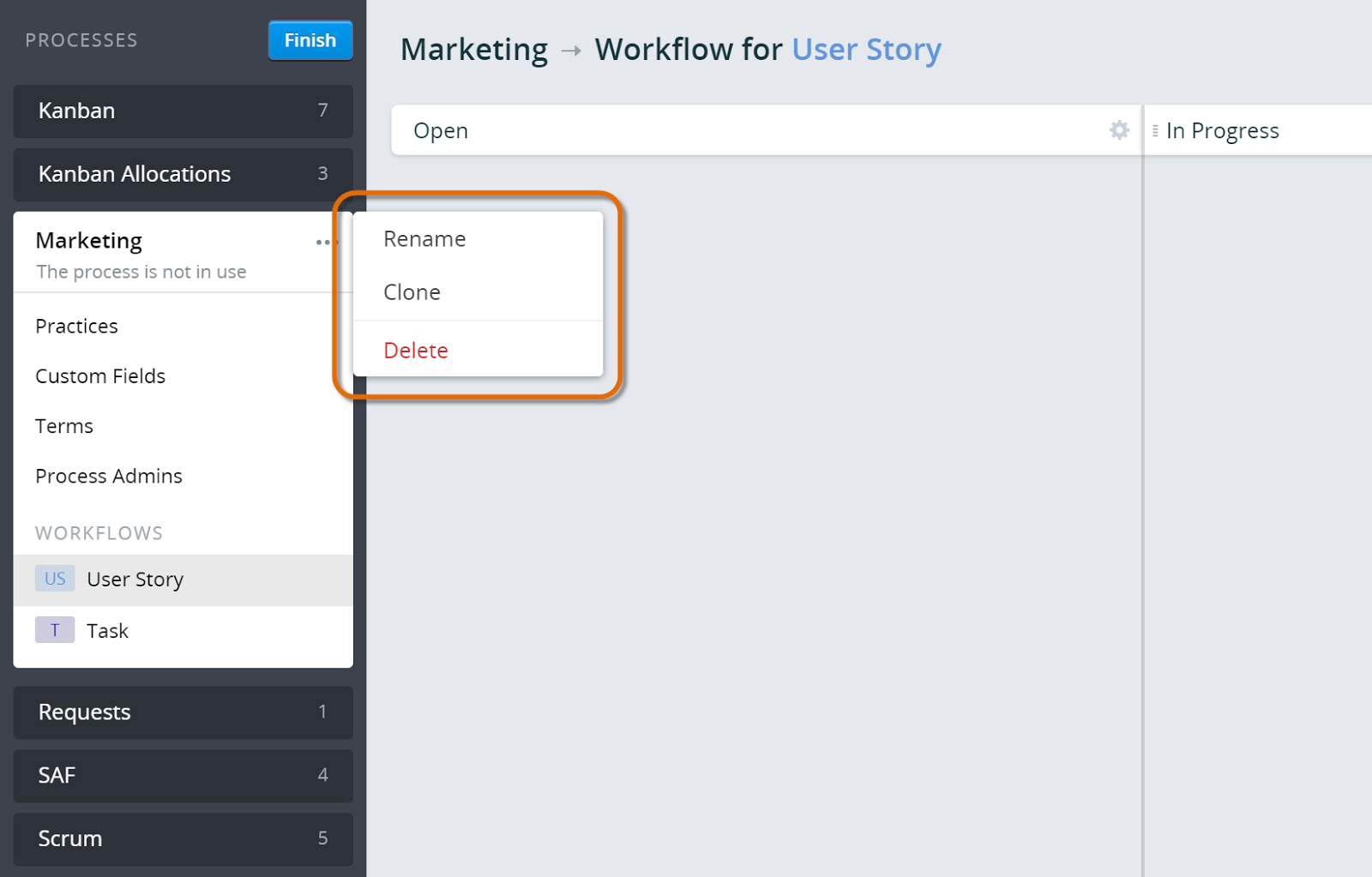Image resolution: width=1372 pixels, height=877 pixels.
Task: Click the ellipsis menu beside Marketing
Action: [x=324, y=241]
